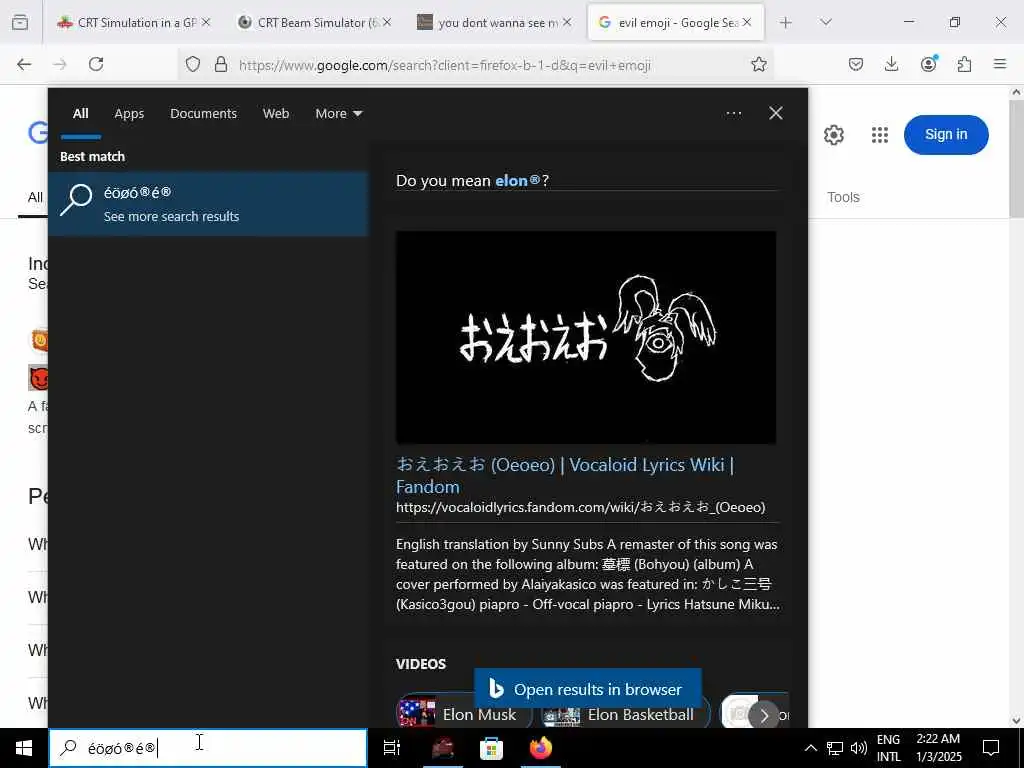
Task: Open Google quick settings gear icon
Action: tap(833, 135)
